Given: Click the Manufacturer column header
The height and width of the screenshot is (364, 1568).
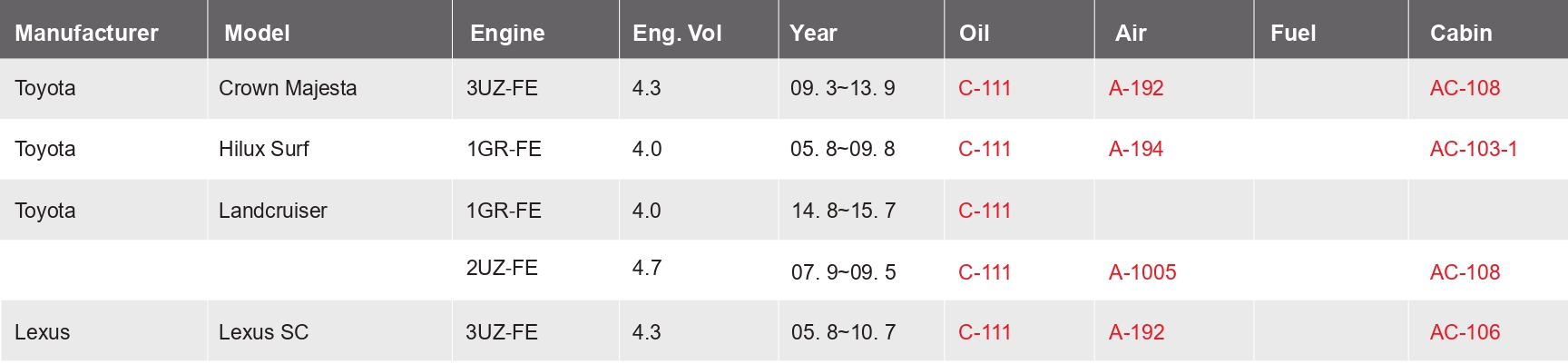Looking at the screenshot, I should [x=86, y=33].
